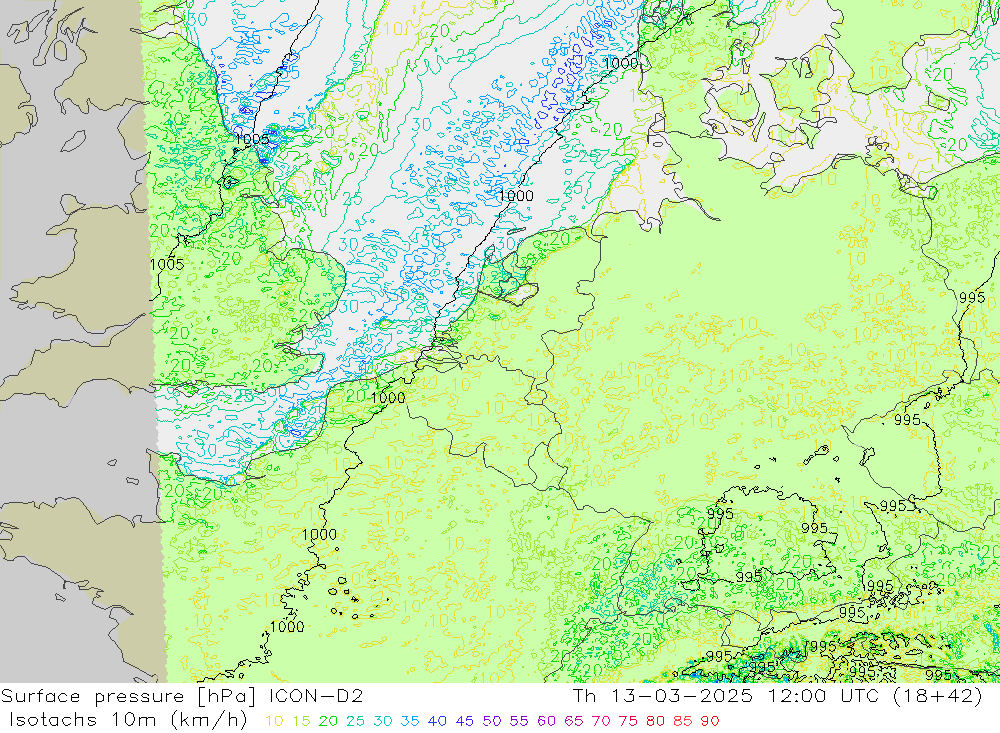Select the purple '50' value in isotach legend
1000x733 pixels.
(x=492, y=722)
